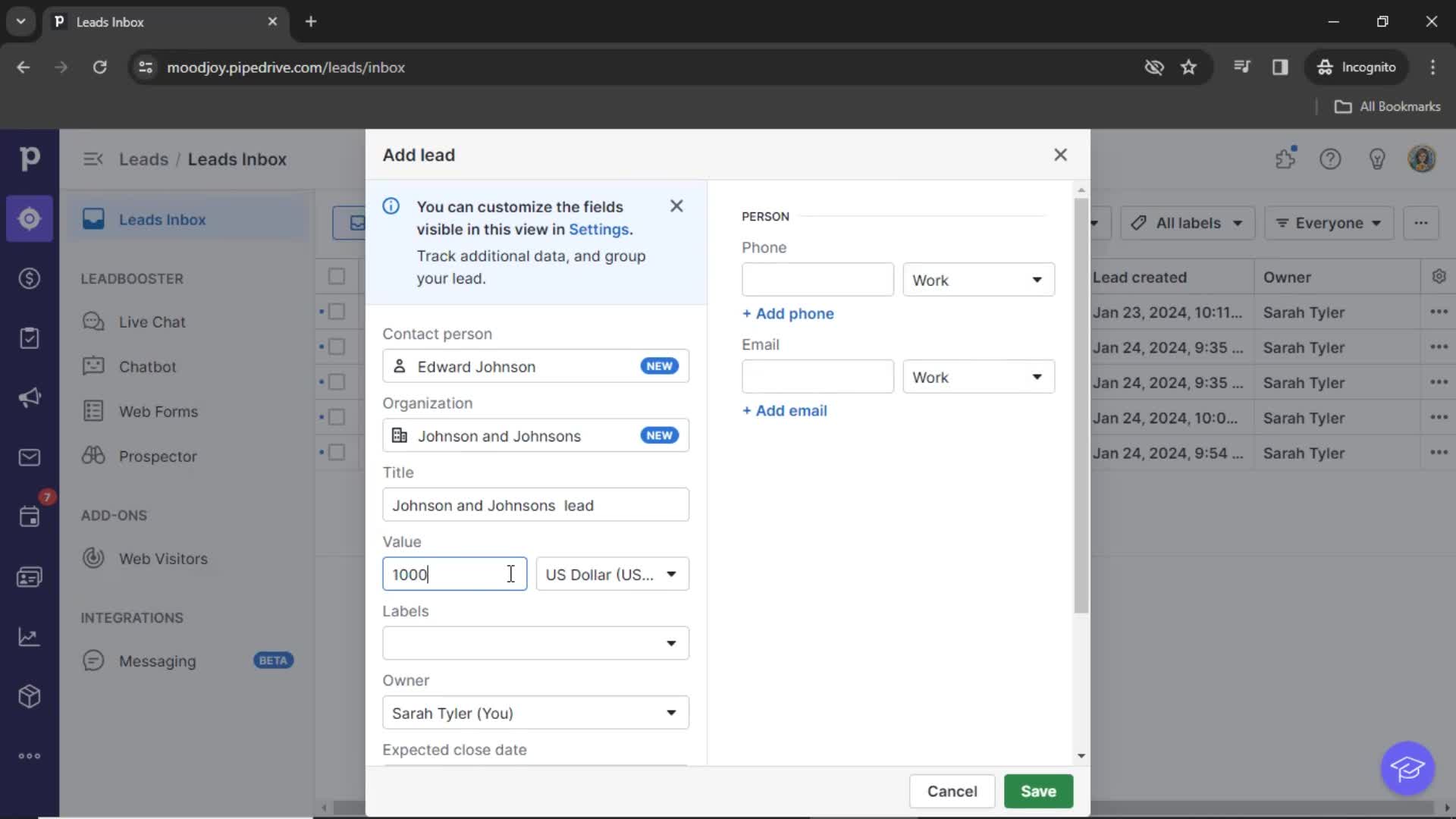Open the academy graduation cap button

pyautogui.click(x=1407, y=768)
